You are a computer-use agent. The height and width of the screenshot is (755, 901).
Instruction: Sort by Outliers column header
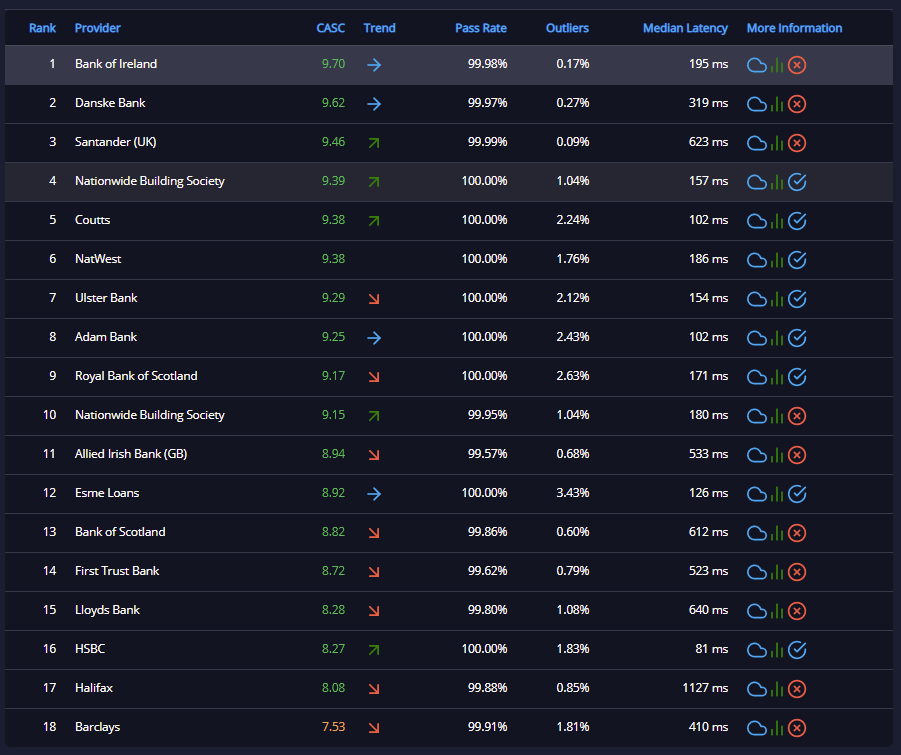[x=567, y=28]
